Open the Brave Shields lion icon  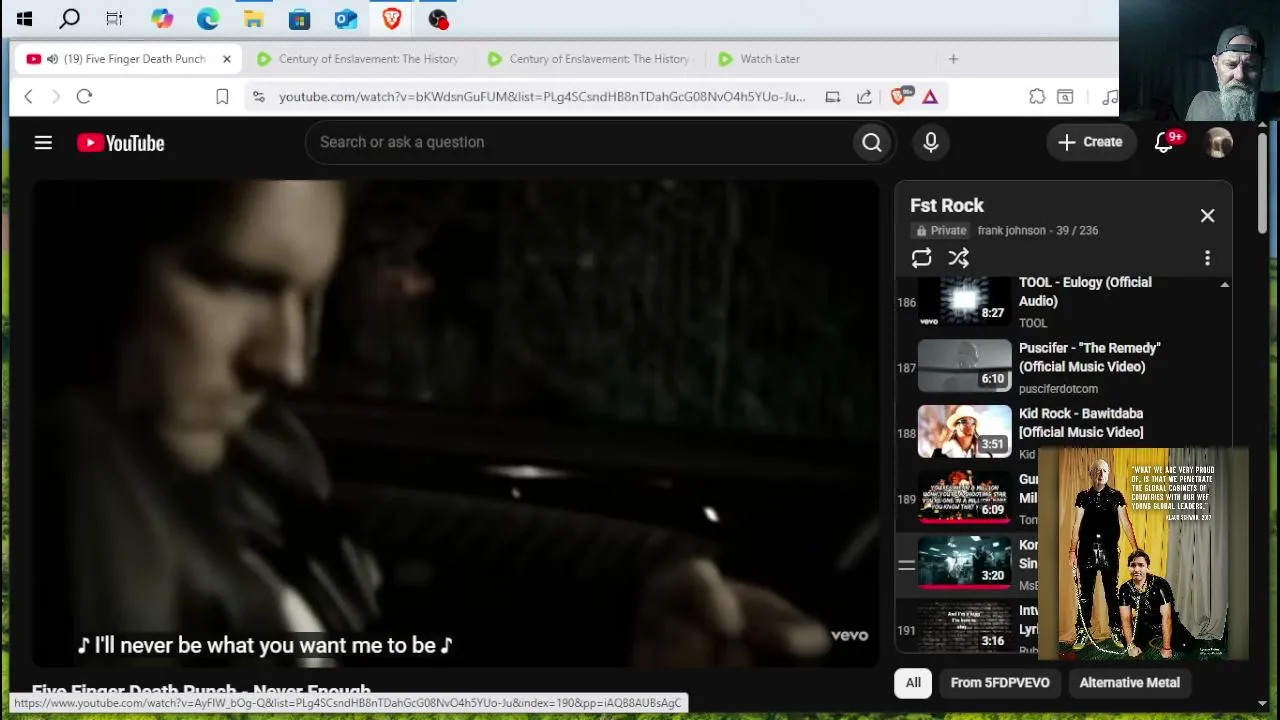899,95
